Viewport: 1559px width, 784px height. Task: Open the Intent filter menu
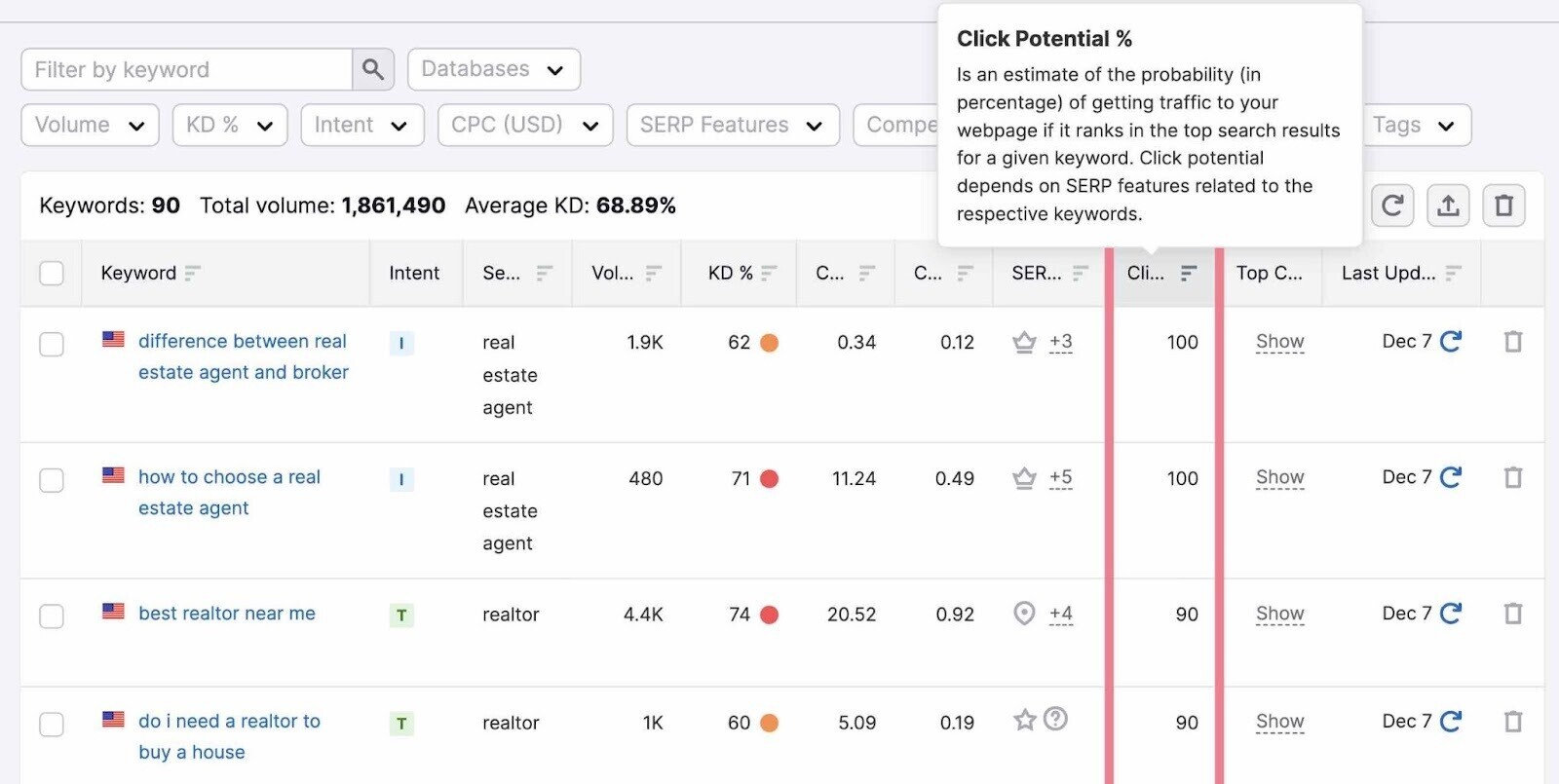click(361, 125)
